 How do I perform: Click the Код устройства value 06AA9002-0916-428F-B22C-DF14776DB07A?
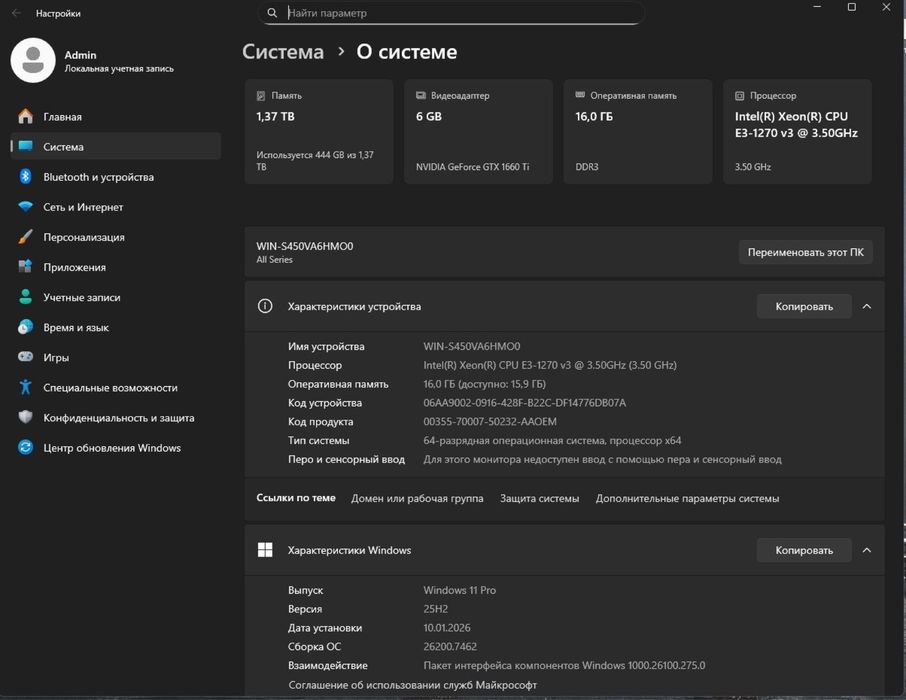[x=524, y=403]
